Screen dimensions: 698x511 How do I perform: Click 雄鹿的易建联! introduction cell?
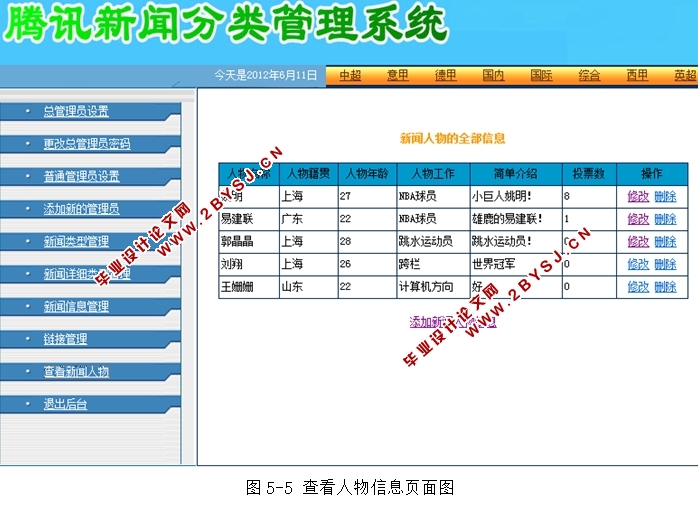(x=516, y=219)
